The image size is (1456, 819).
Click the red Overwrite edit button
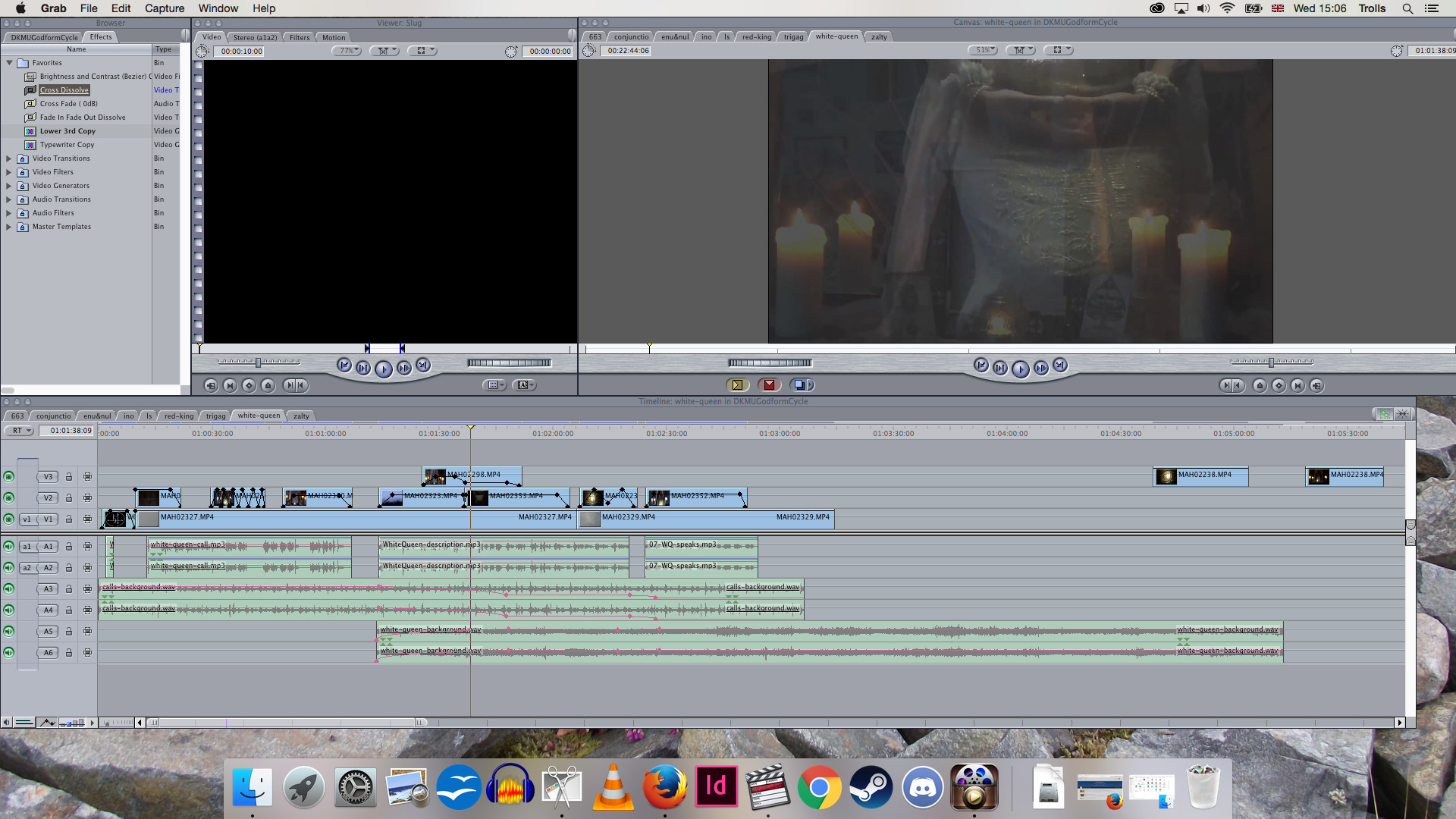(769, 385)
